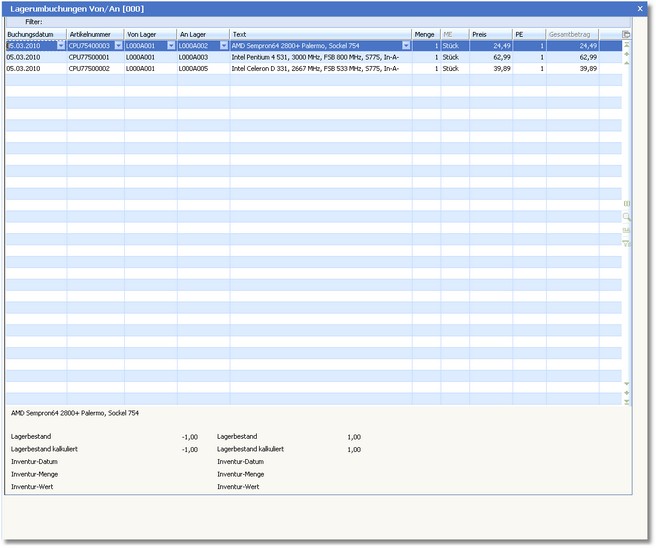Expand the Artikelnummer dropdown for CPU75400003
The height and width of the screenshot is (548, 656).
(x=119, y=46)
